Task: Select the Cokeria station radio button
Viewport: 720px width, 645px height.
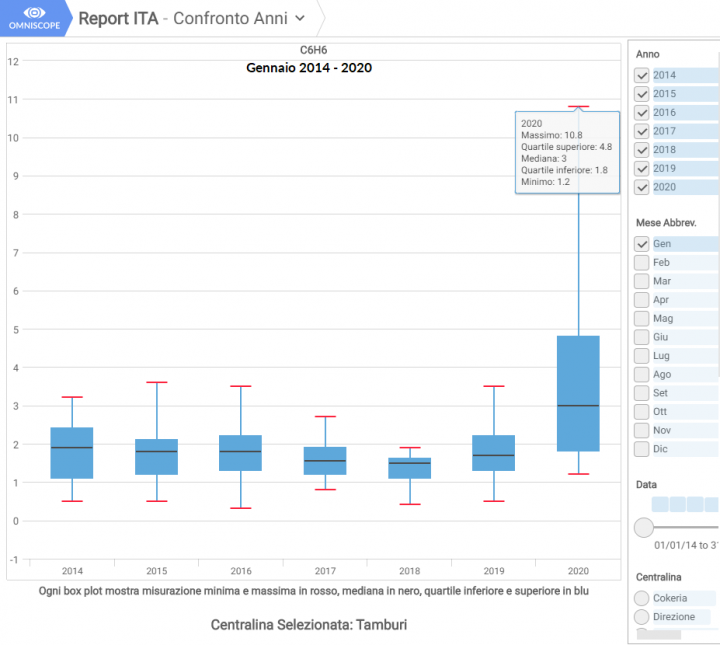Action: [x=642, y=598]
